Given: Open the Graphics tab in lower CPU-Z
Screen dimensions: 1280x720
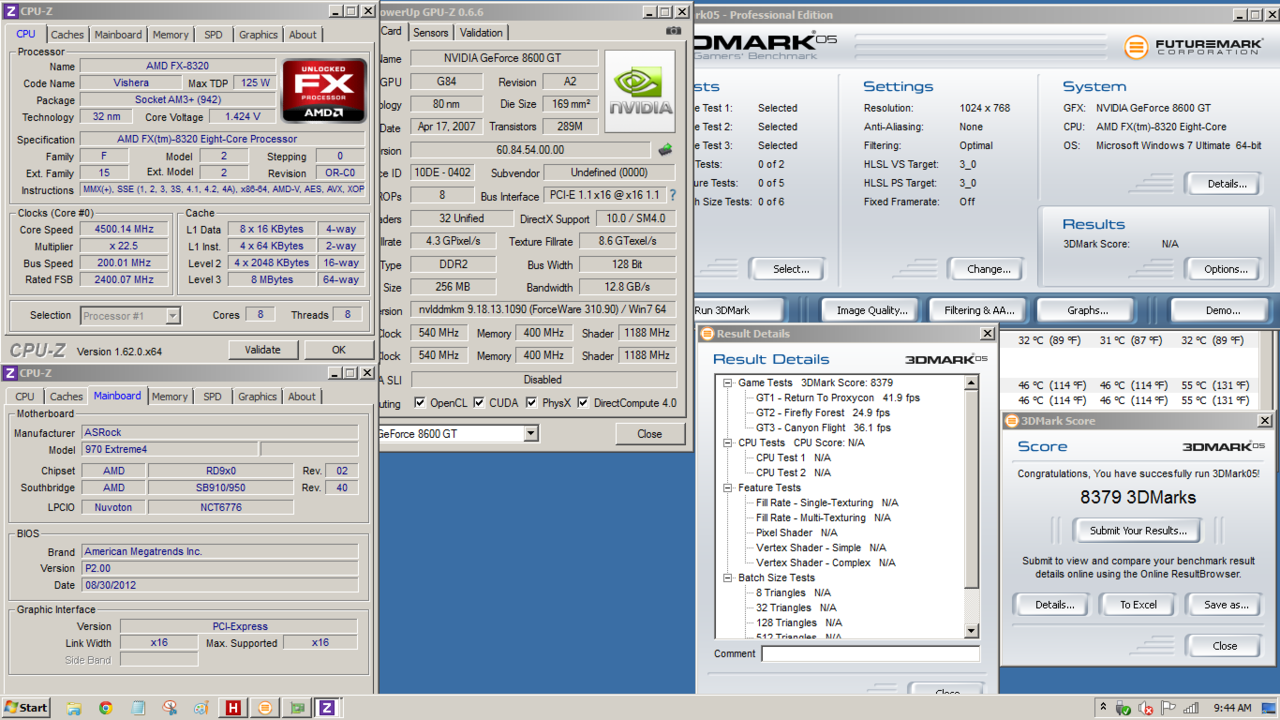Looking at the screenshot, I should (257, 396).
